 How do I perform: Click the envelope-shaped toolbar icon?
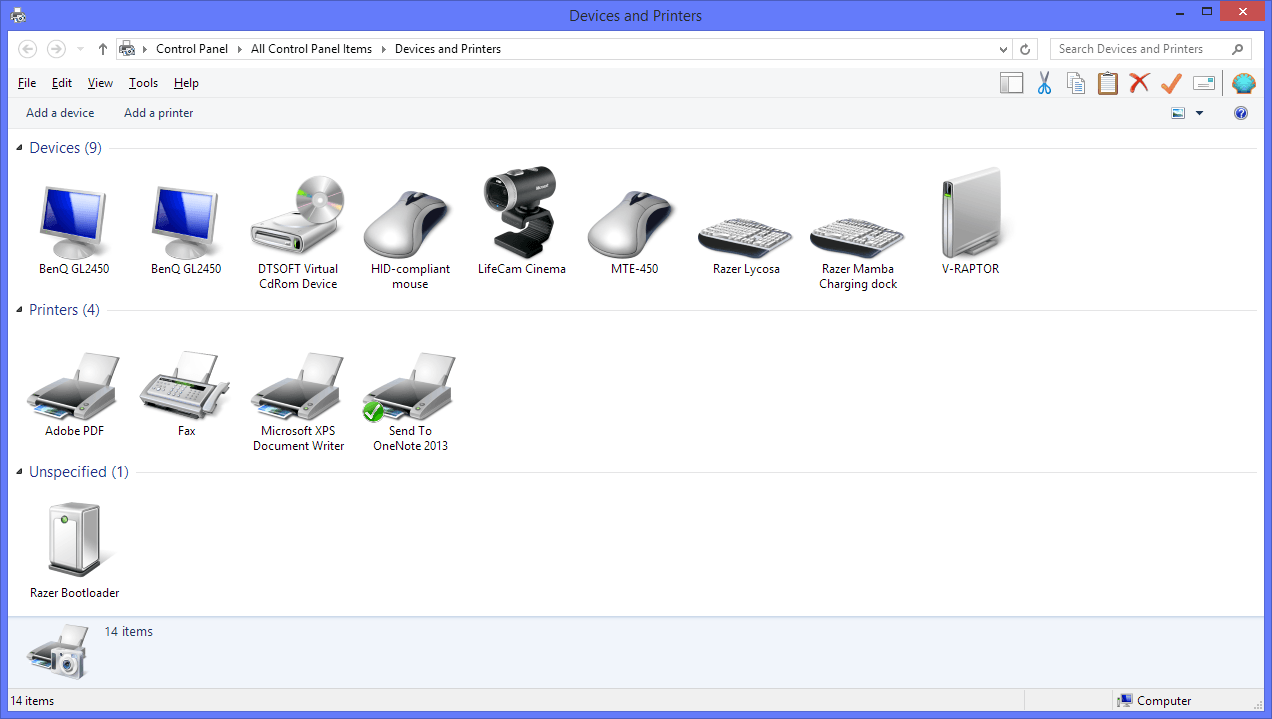point(1203,83)
